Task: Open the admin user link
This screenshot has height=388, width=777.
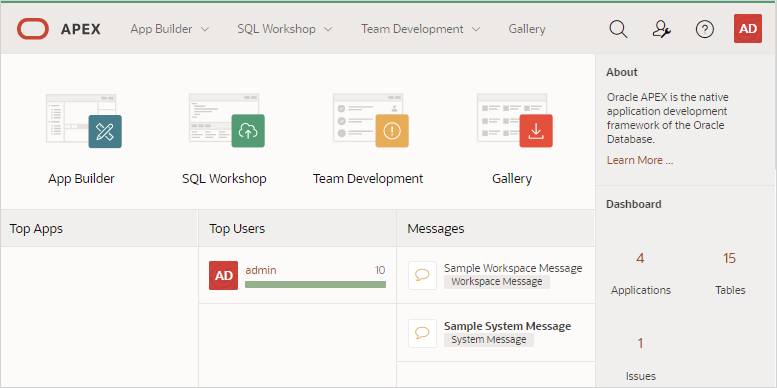Action: pyautogui.click(x=261, y=270)
